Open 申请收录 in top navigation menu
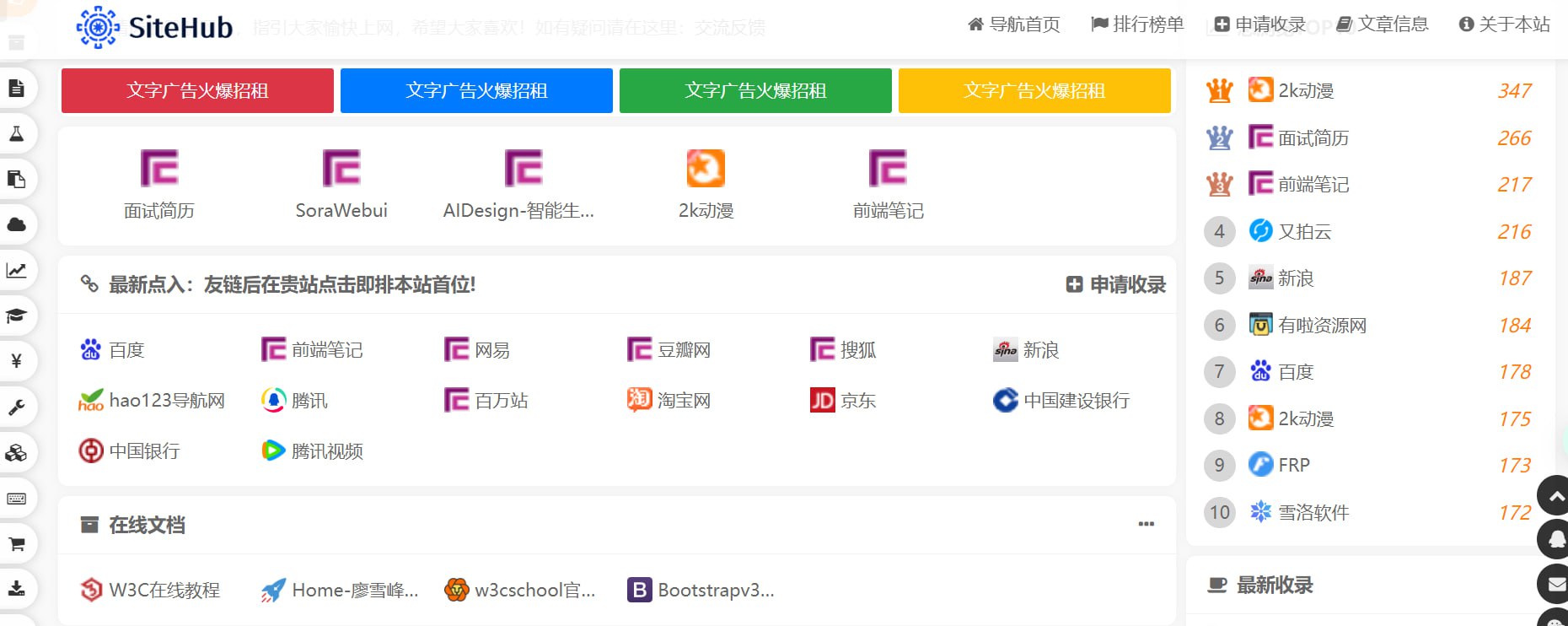 (1259, 24)
